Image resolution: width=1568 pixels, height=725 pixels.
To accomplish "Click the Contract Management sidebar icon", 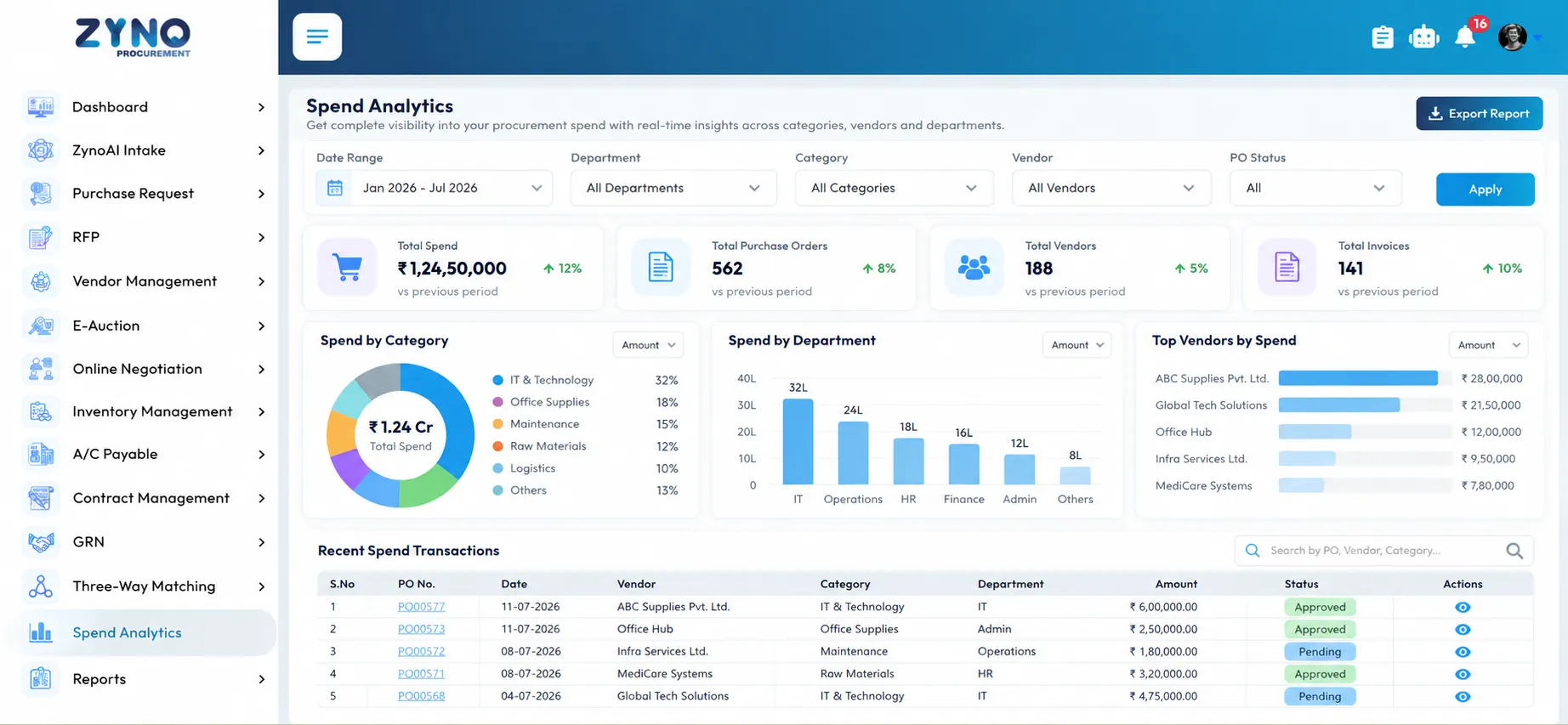I will [41, 498].
